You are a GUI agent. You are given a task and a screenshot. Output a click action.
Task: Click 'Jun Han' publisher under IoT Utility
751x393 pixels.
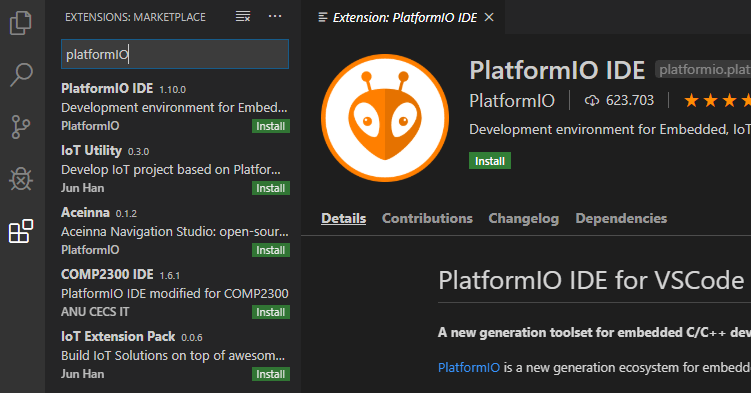(x=82, y=188)
